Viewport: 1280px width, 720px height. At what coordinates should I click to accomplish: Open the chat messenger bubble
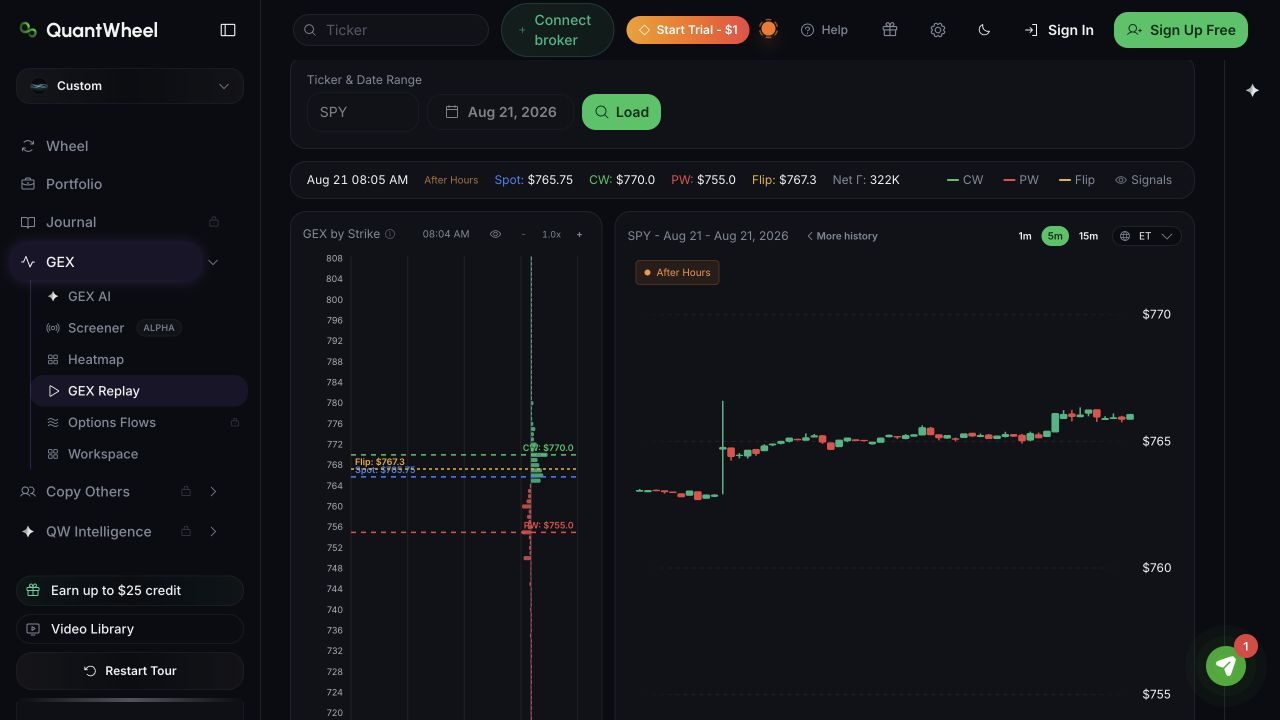(x=1226, y=665)
